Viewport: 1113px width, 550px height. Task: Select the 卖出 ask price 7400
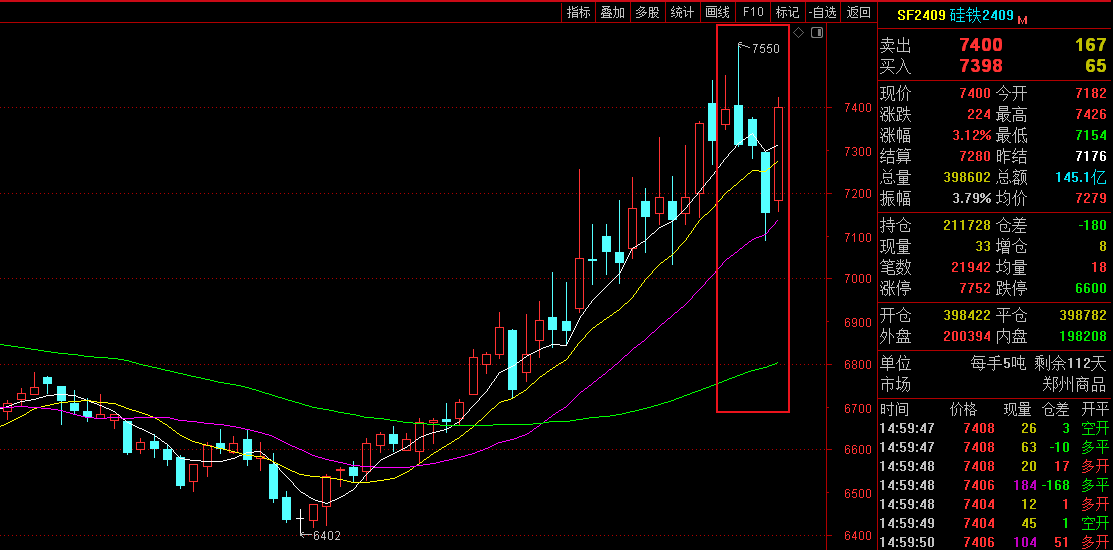tap(979, 45)
